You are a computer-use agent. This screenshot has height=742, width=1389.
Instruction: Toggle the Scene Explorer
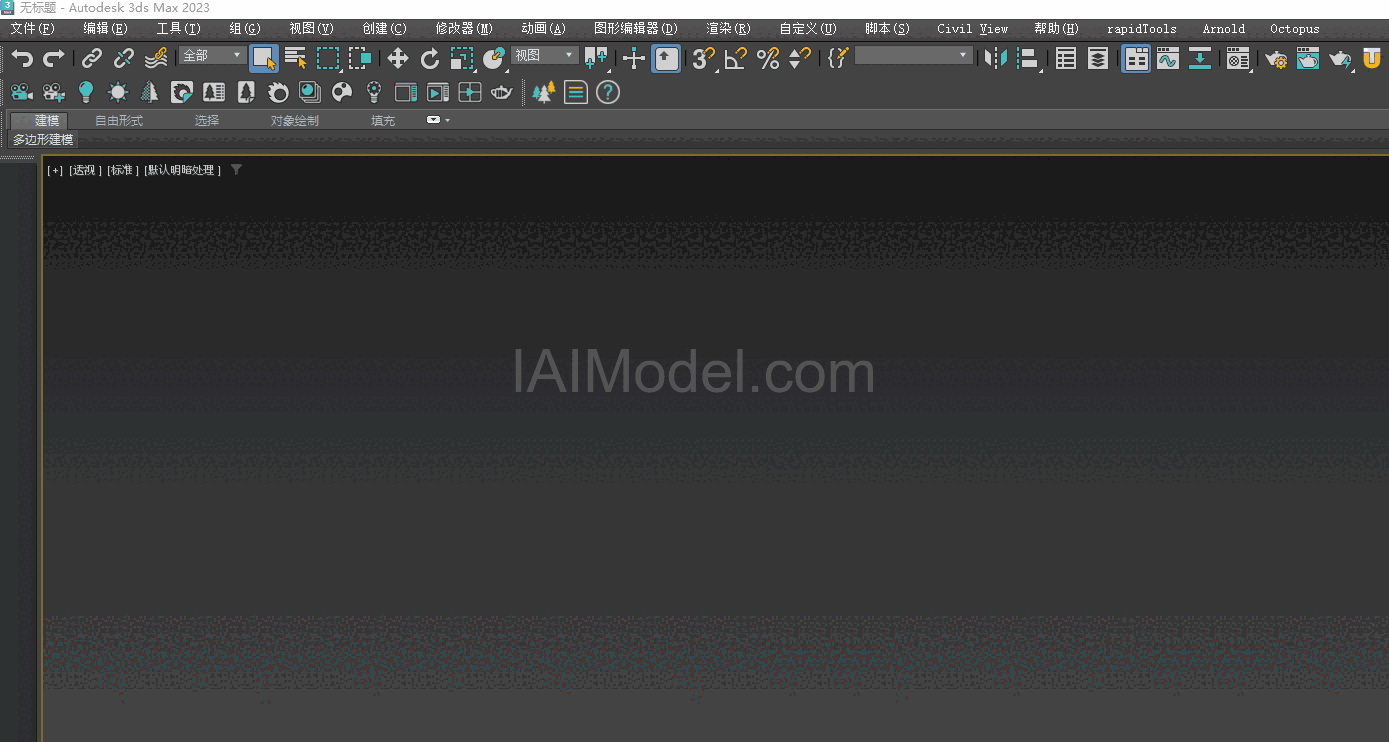pos(1066,58)
